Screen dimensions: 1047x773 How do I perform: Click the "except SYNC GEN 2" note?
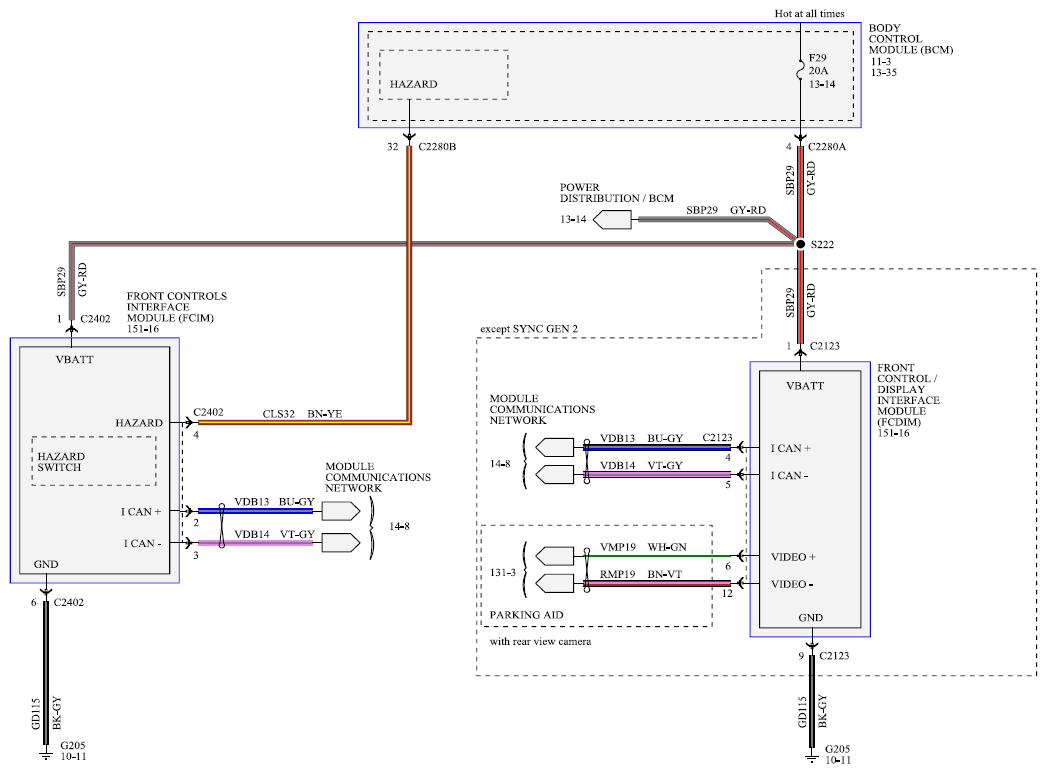click(x=529, y=329)
